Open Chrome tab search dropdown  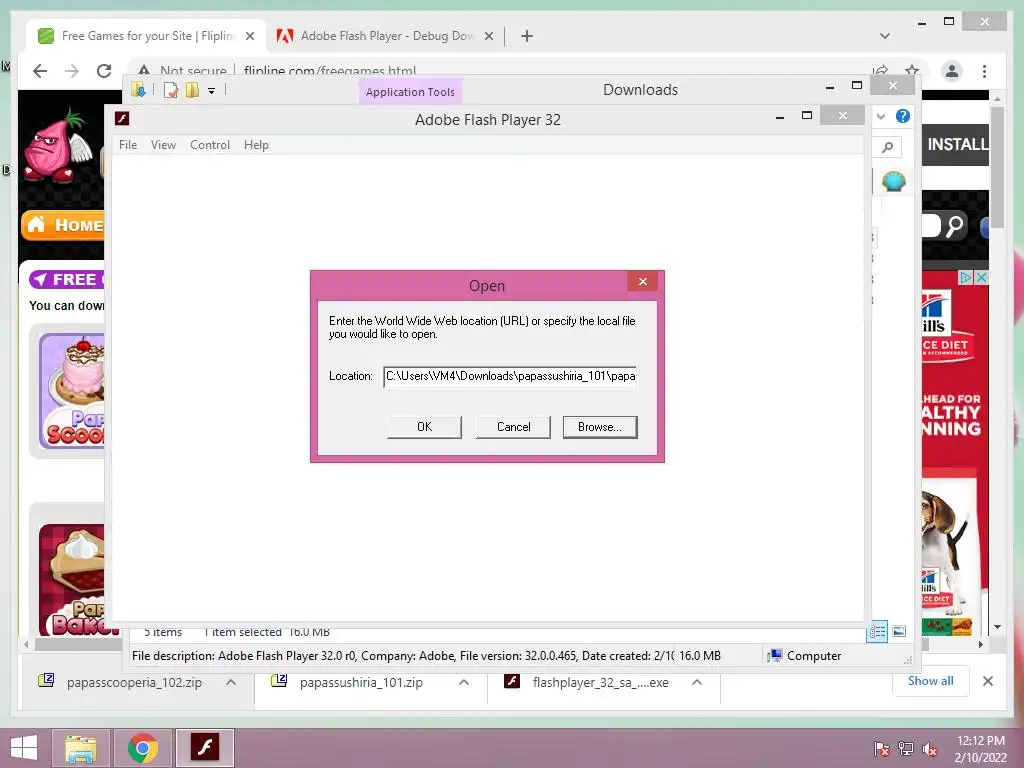pyautogui.click(x=885, y=36)
